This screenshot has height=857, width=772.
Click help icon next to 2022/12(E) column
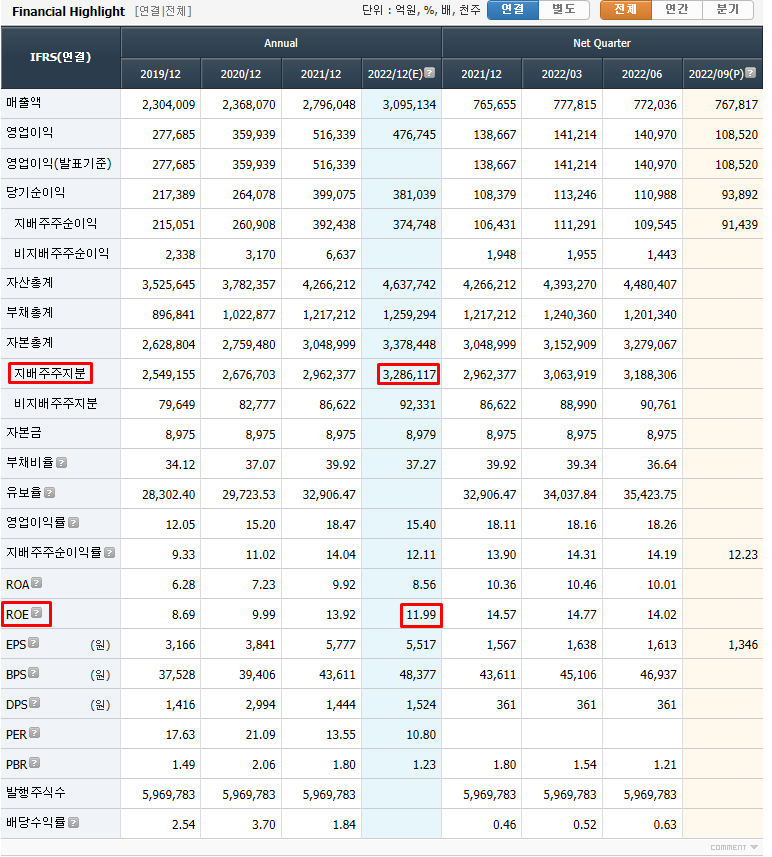[430, 73]
